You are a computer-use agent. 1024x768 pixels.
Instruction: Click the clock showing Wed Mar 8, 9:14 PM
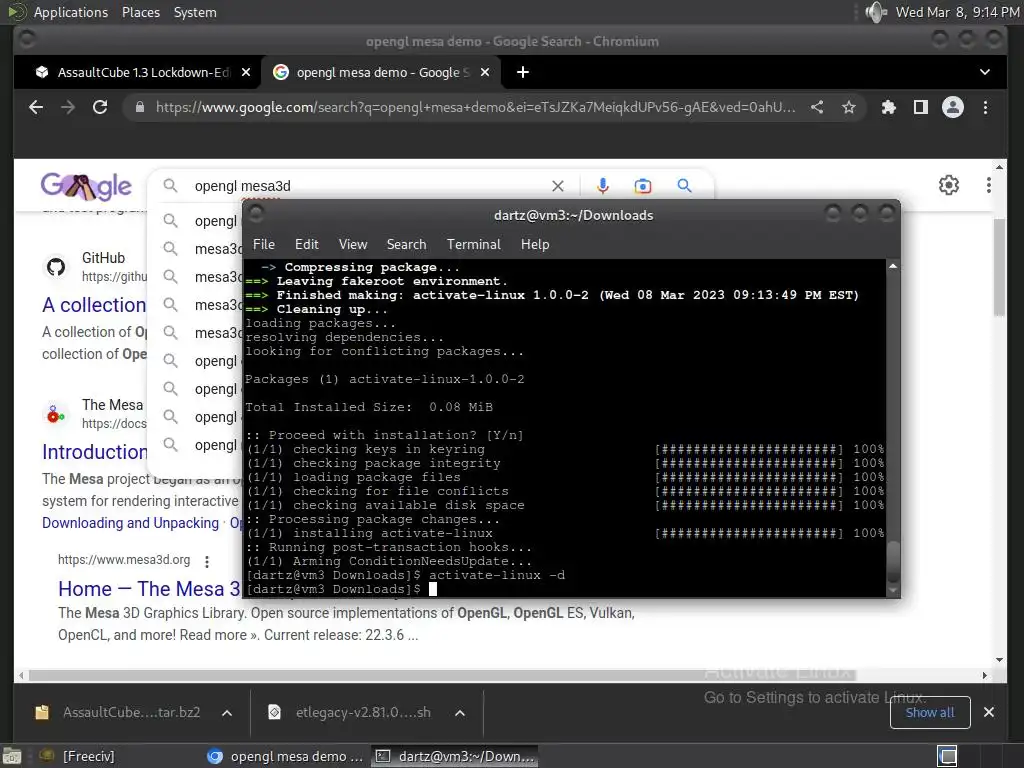pos(957,12)
